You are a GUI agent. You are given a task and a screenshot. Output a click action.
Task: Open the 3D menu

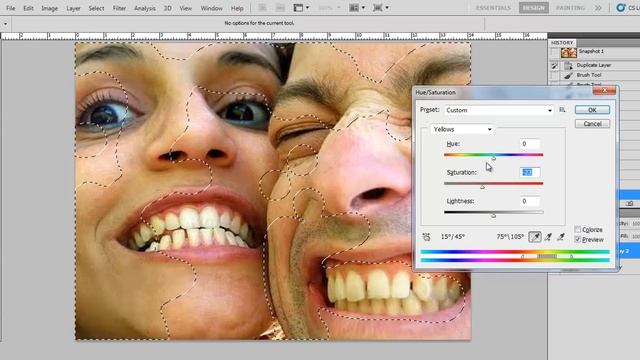coord(168,8)
